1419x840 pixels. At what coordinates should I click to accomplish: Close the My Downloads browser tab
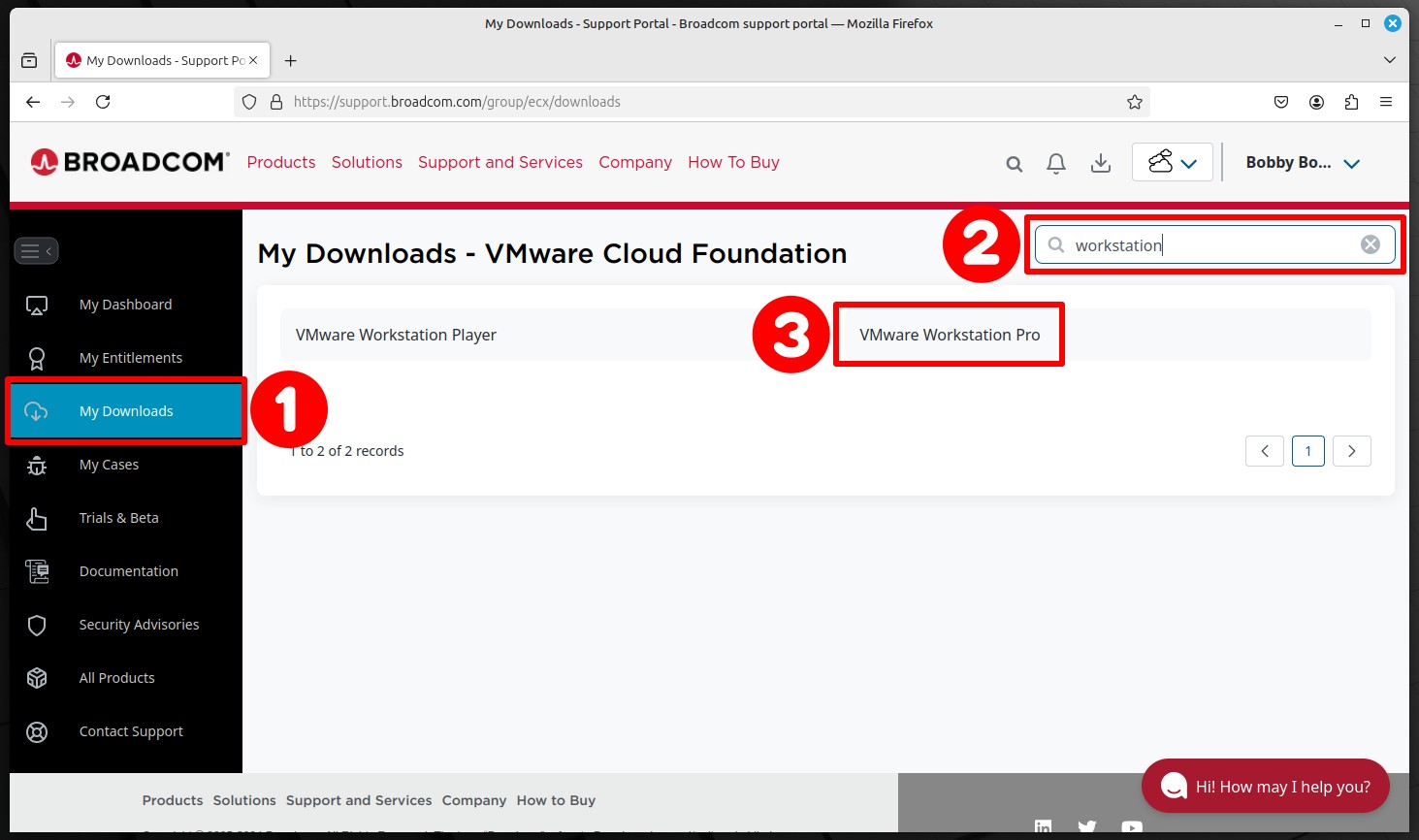point(253,60)
